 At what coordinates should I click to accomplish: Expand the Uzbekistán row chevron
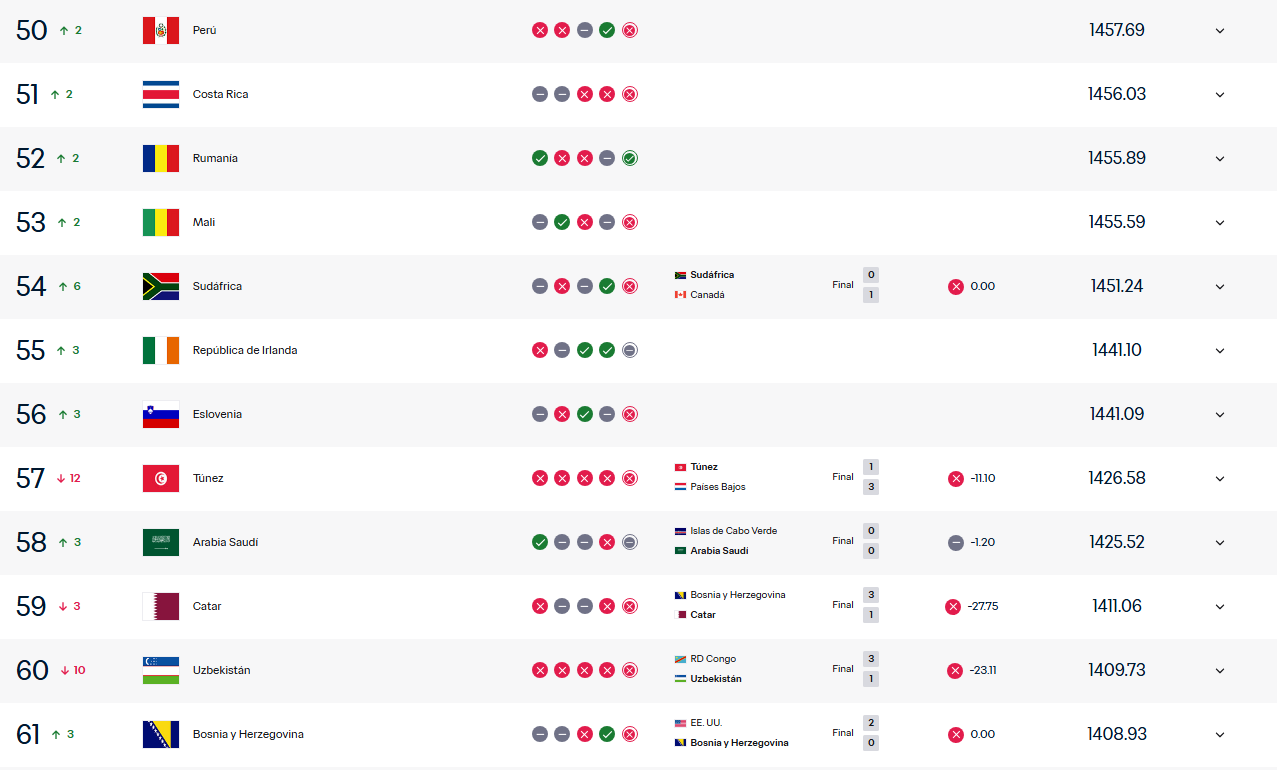pos(1220,670)
